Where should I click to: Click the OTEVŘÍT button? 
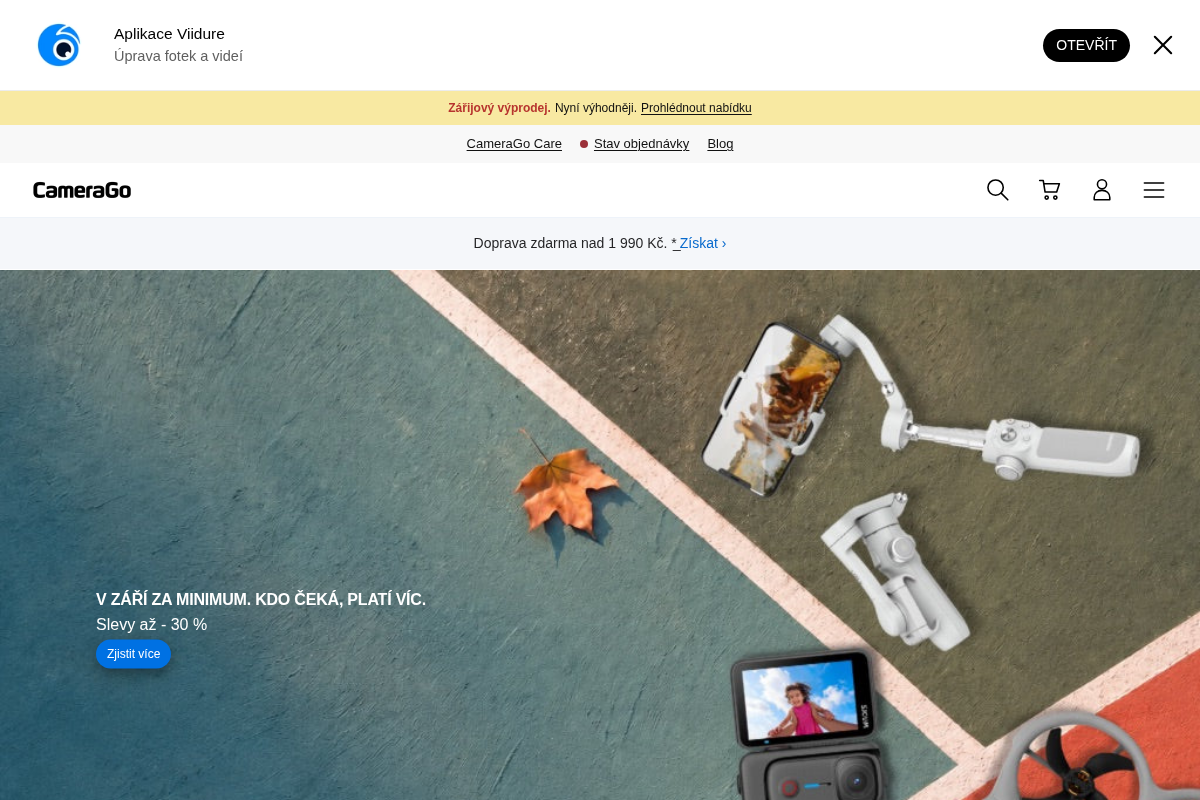point(1086,45)
